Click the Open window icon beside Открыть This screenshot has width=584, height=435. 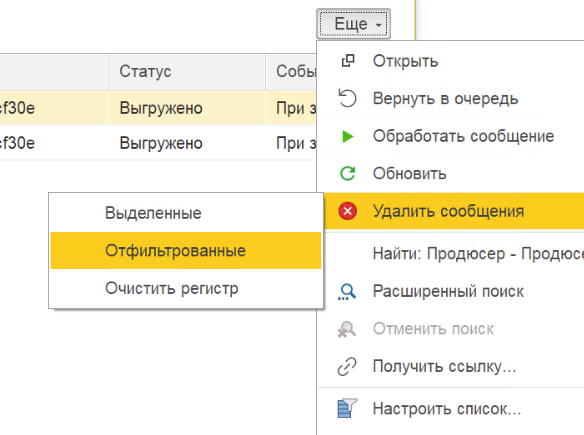coord(348,61)
